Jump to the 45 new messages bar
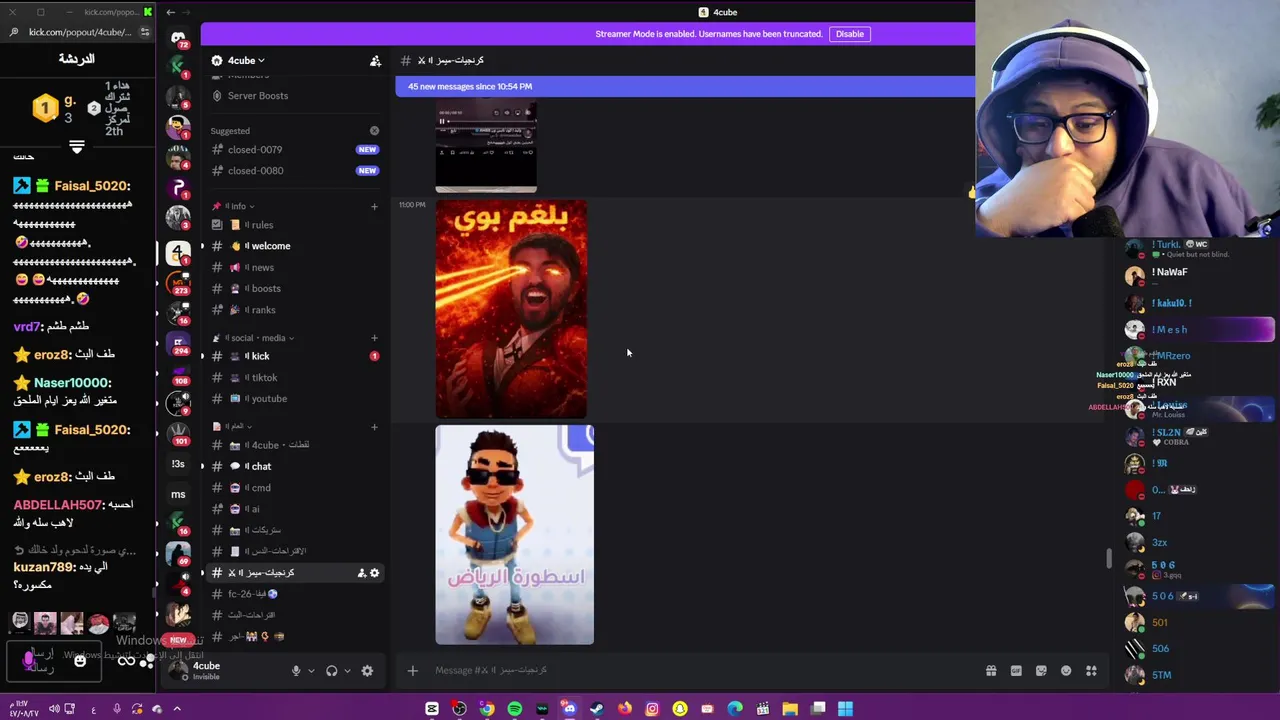 (685, 87)
